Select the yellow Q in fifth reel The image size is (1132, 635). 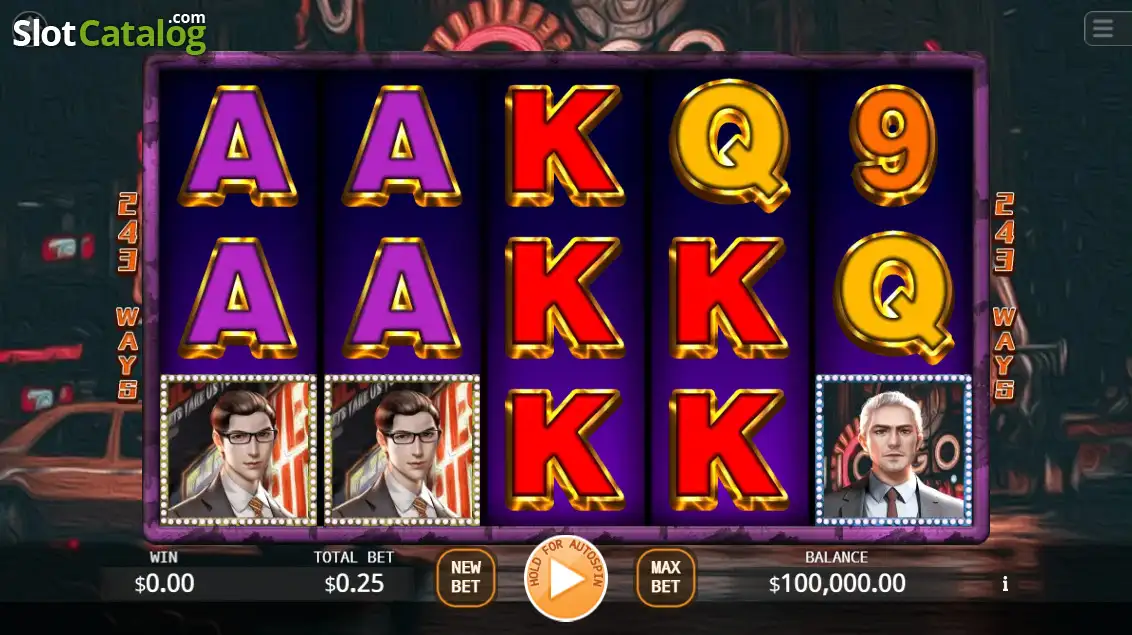click(x=894, y=297)
